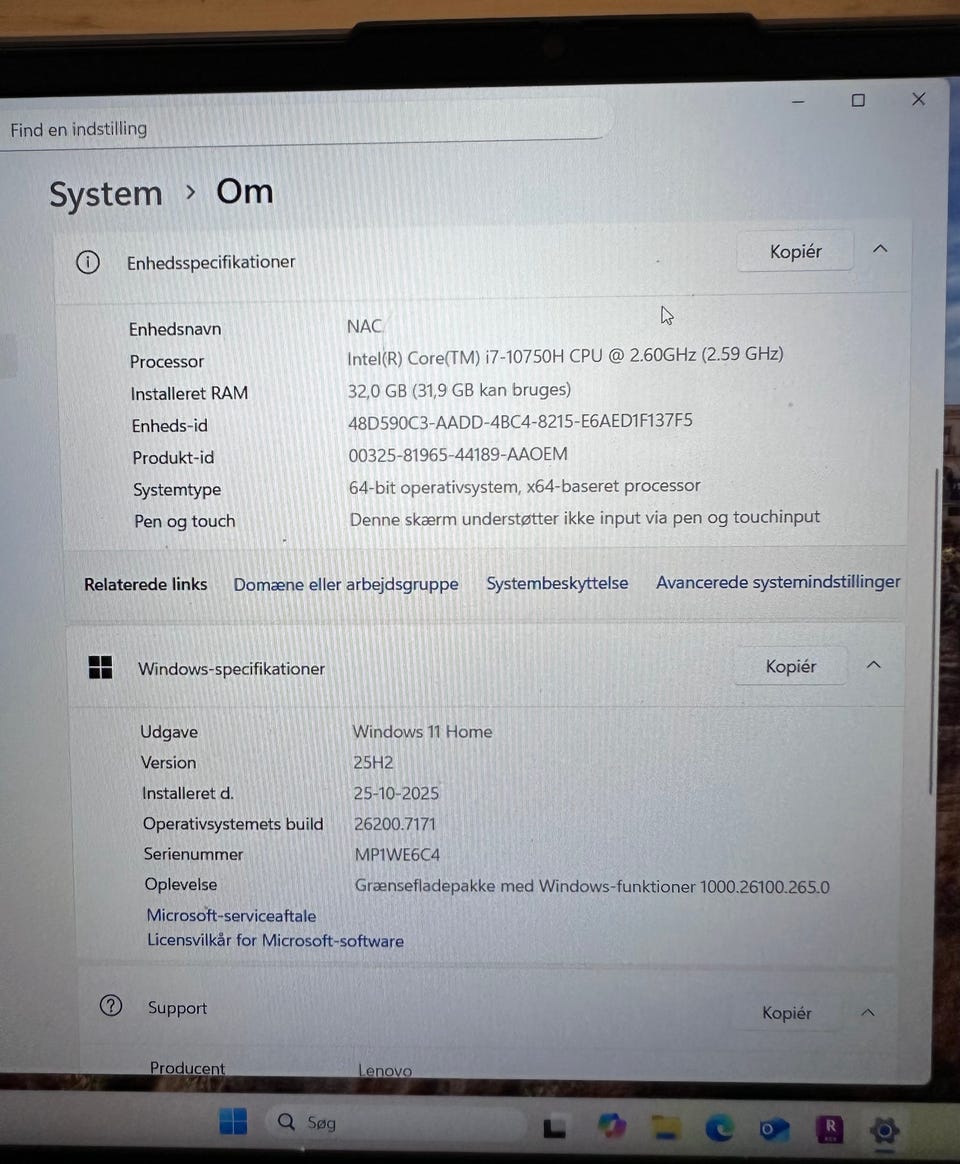The width and height of the screenshot is (960, 1164).
Task: Select the device name NAC
Action: click(365, 326)
